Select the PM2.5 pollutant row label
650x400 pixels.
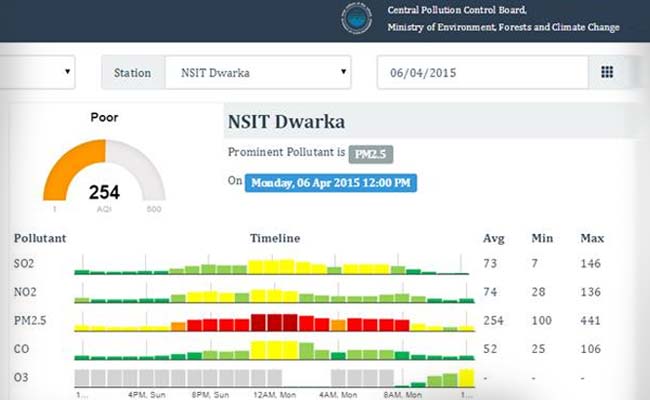click(x=30, y=323)
